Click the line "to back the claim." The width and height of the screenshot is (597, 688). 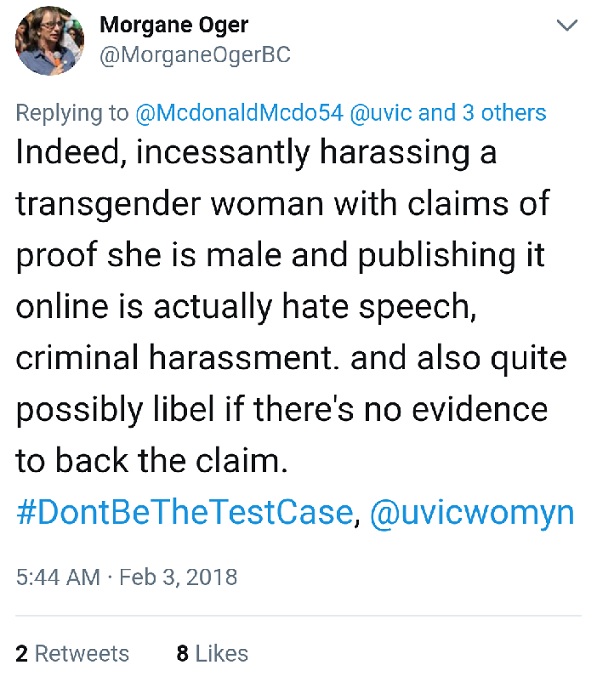[x=152, y=461]
